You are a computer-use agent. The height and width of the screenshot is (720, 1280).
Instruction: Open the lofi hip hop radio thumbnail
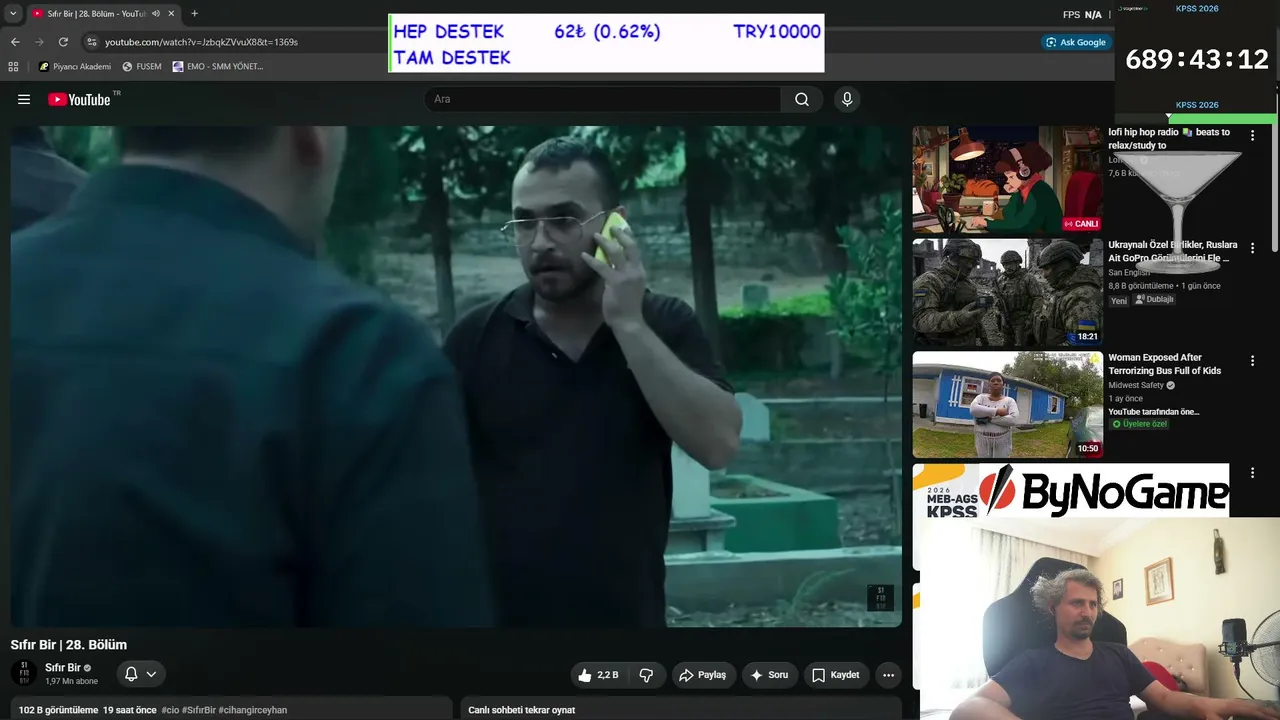click(x=1007, y=180)
